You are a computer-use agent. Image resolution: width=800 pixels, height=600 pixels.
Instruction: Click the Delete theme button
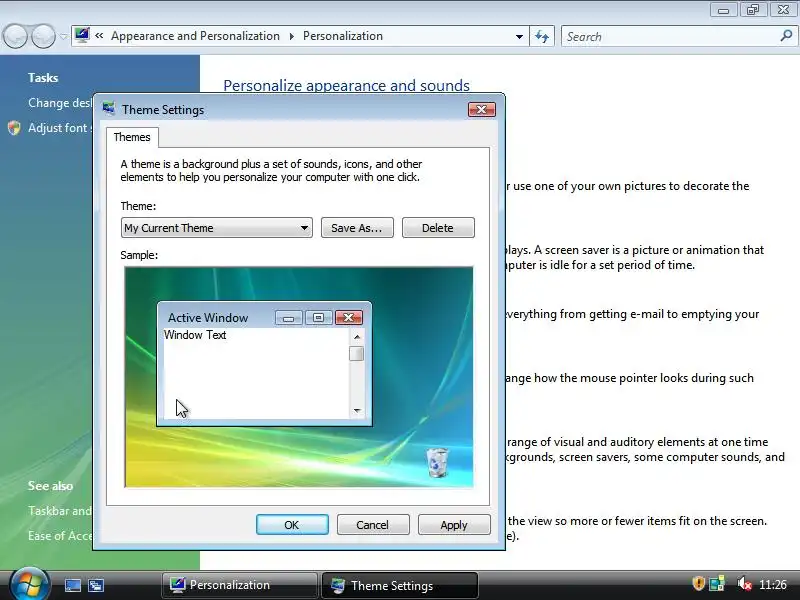point(438,228)
